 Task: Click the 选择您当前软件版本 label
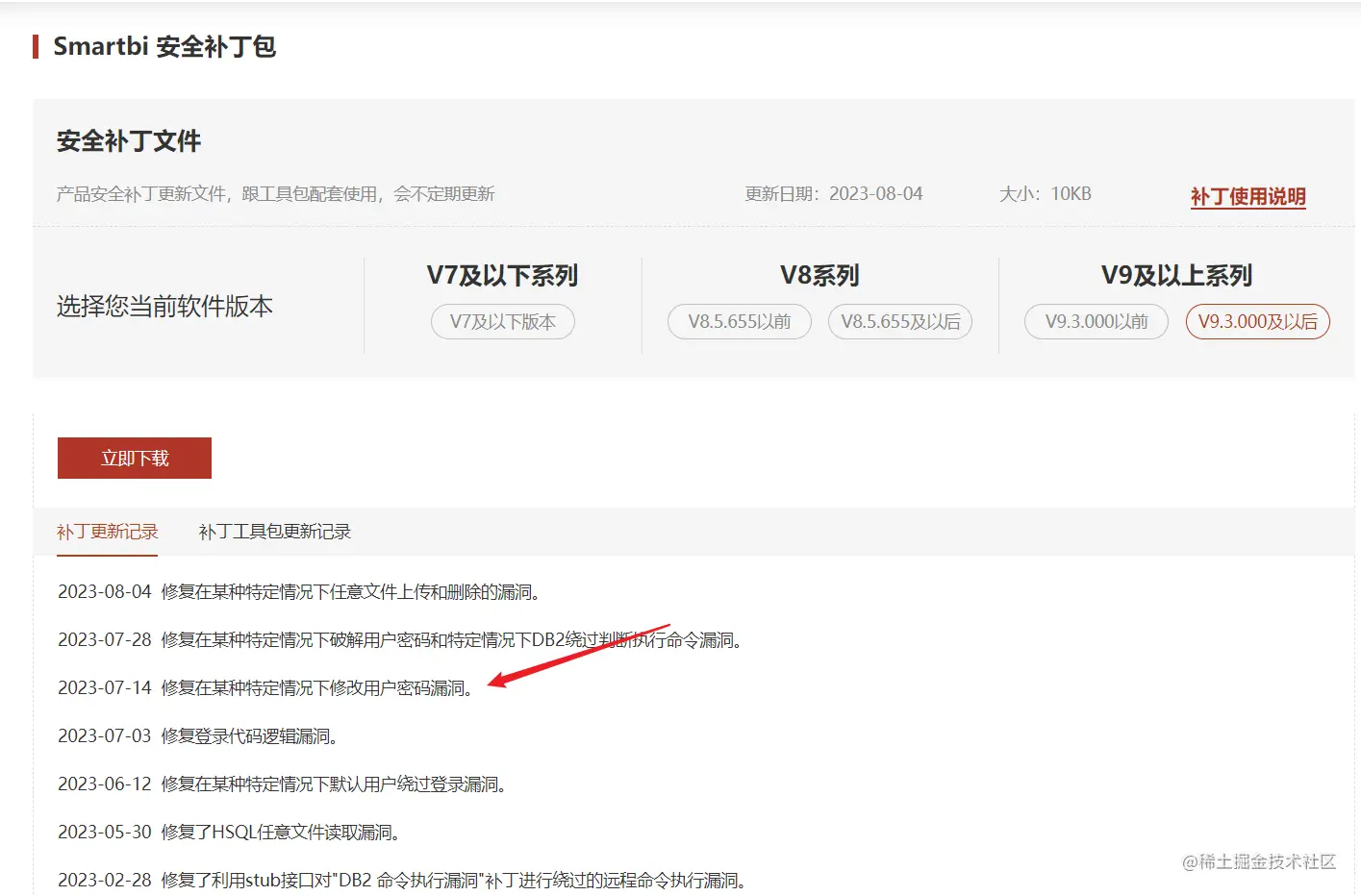[x=164, y=307]
